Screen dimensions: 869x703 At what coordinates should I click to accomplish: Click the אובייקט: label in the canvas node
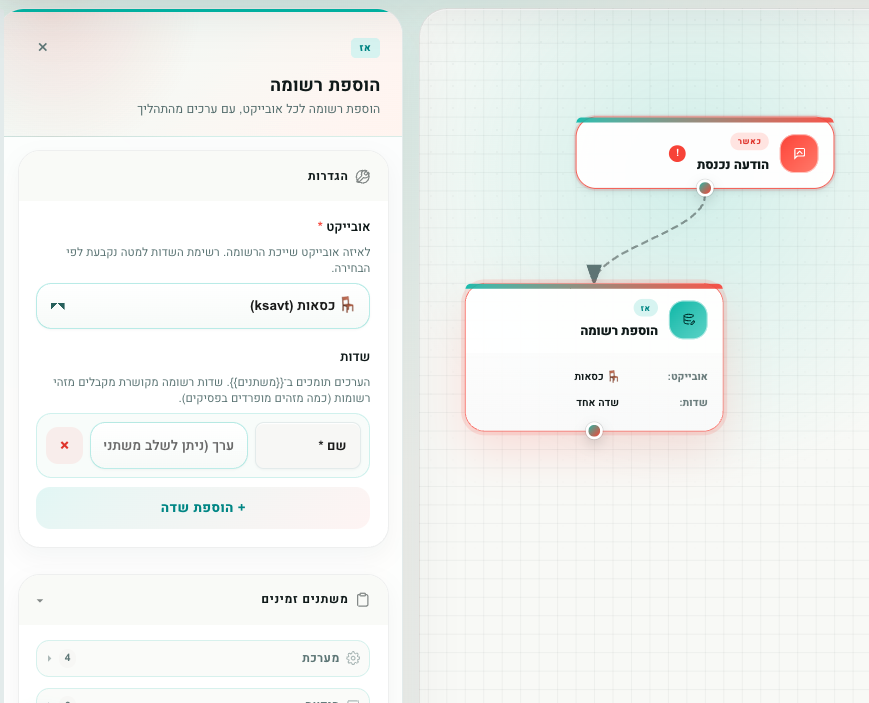tap(688, 376)
